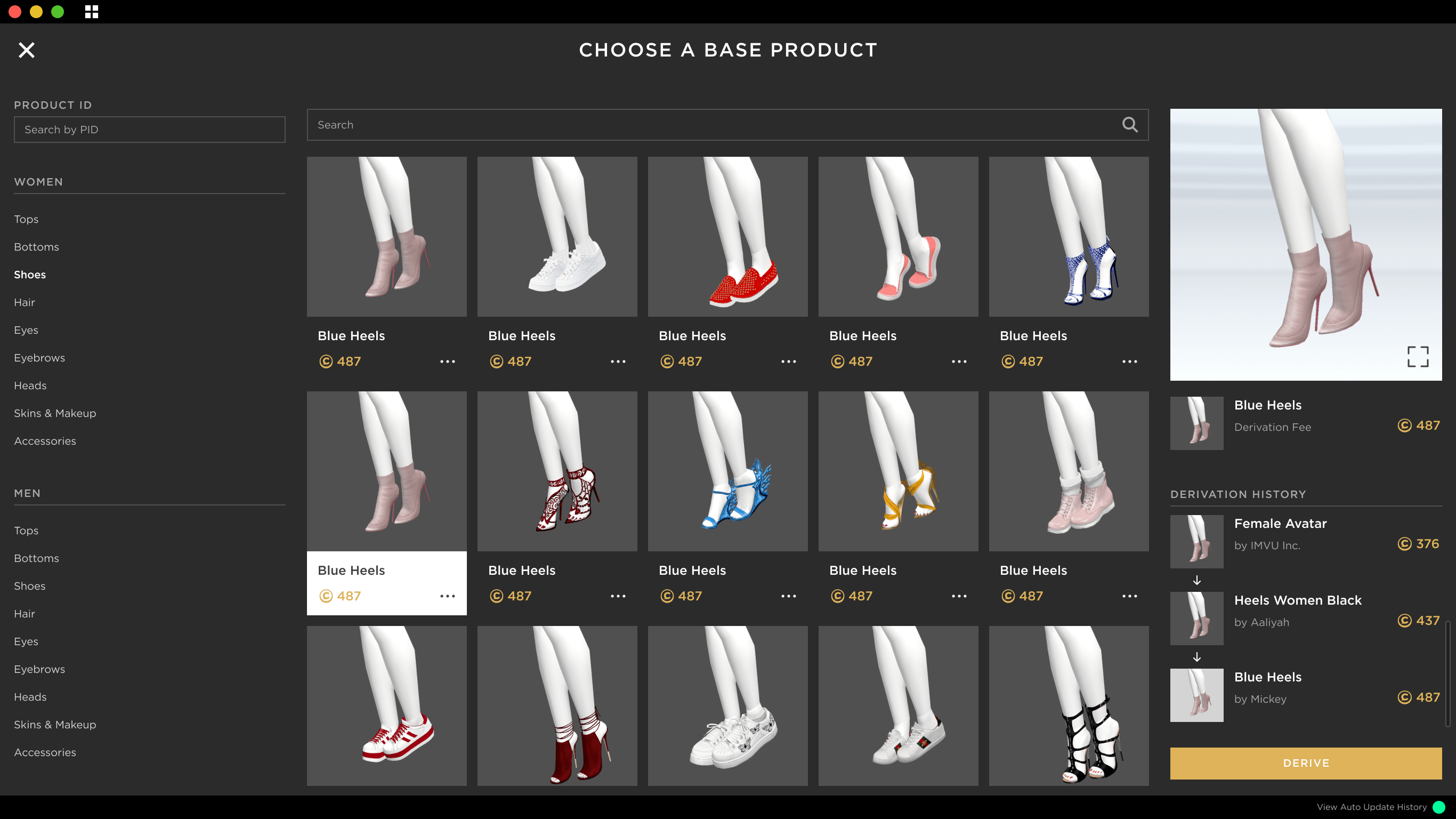Image resolution: width=1456 pixels, height=819 pixels.
Task: Focus the Search by PID field
Action: pos(150,130)
